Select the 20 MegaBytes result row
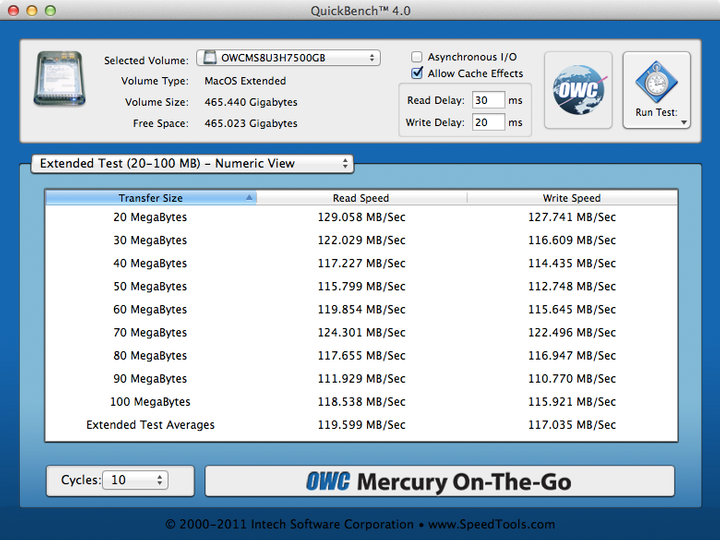Image resolution: width=720 pixels, height=540 pixels. [360, 217]
